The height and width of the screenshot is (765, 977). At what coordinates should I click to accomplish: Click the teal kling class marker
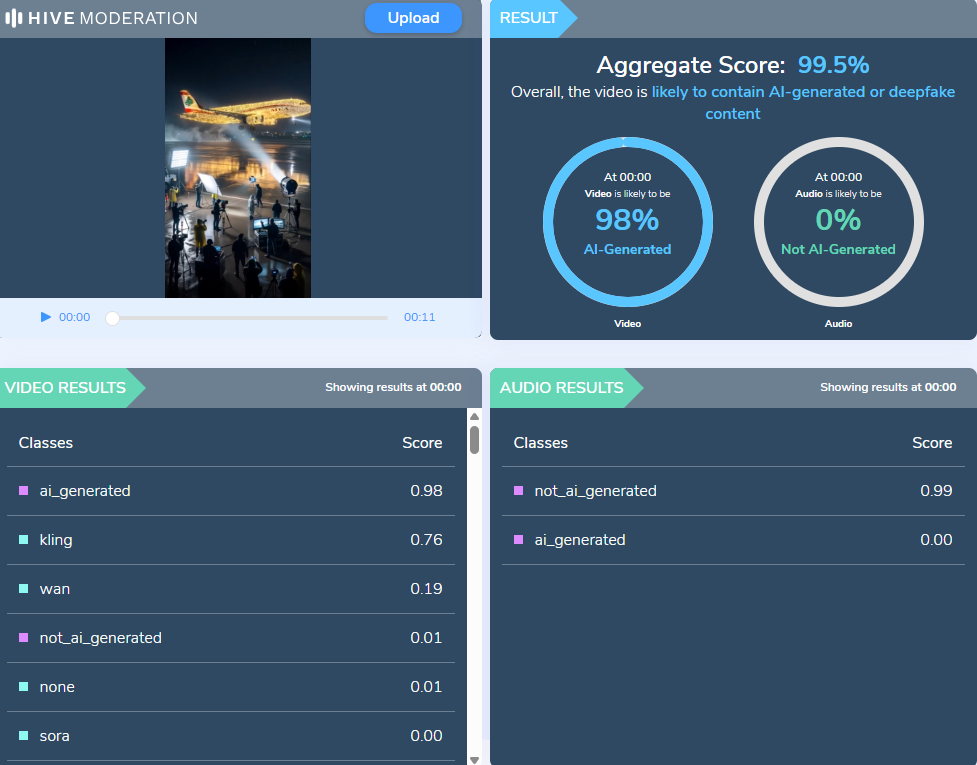click(24, 540)
